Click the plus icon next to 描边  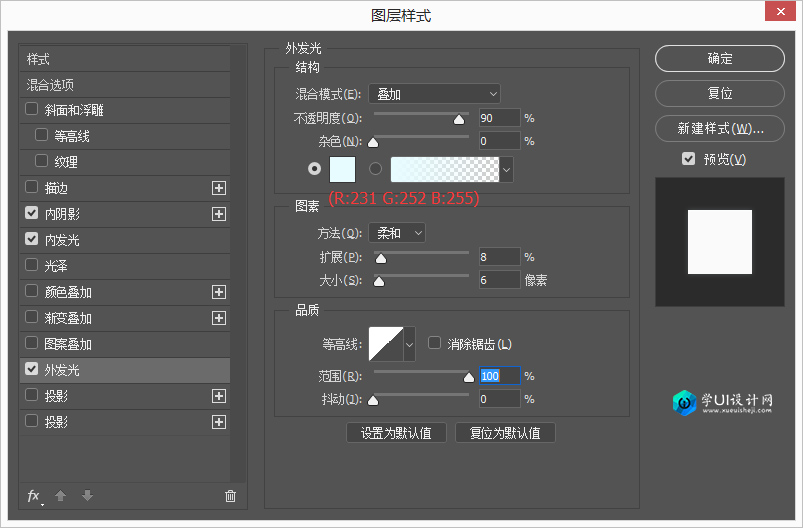pyautogui.click(x=219, y=188)
